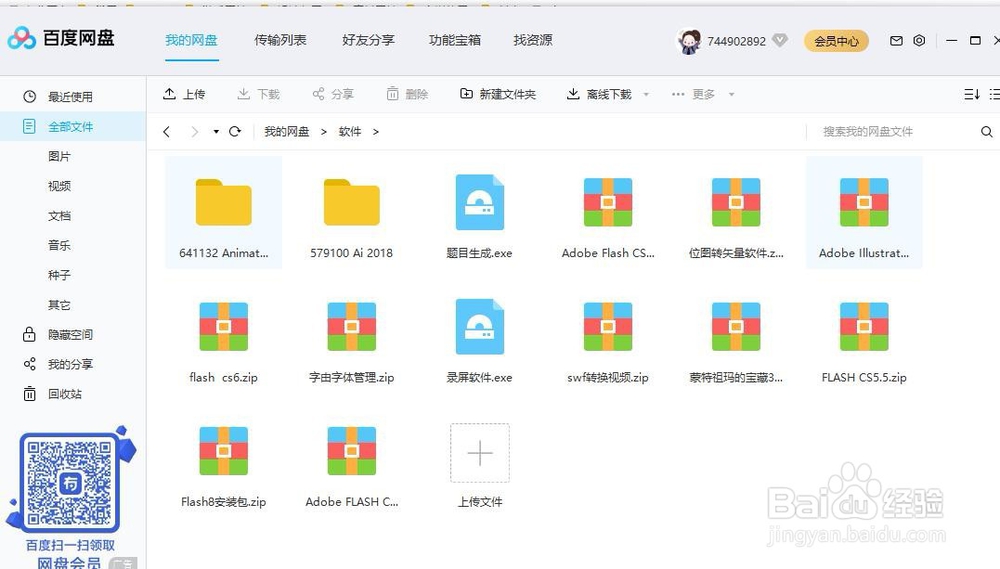Open the 会员中心 button

[x=836, y=41]
